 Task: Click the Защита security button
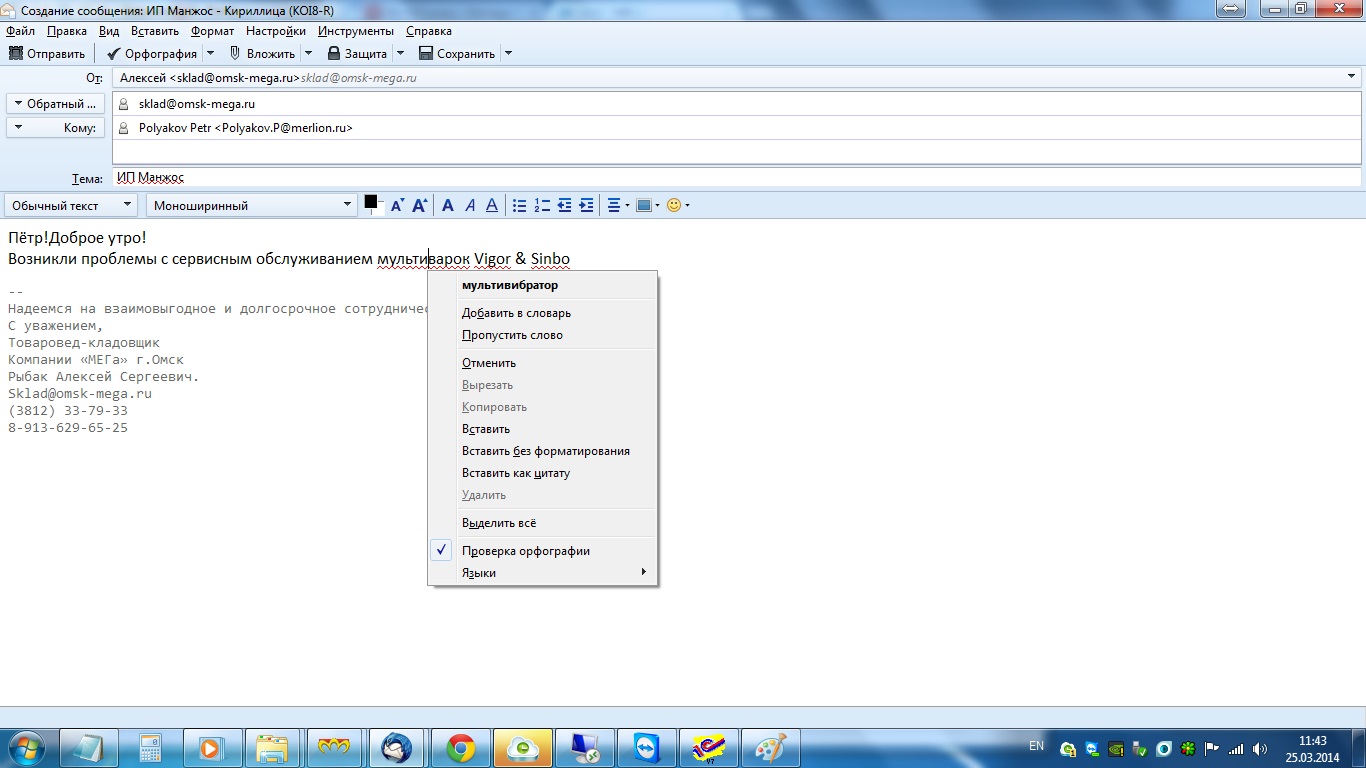(357, 54)
